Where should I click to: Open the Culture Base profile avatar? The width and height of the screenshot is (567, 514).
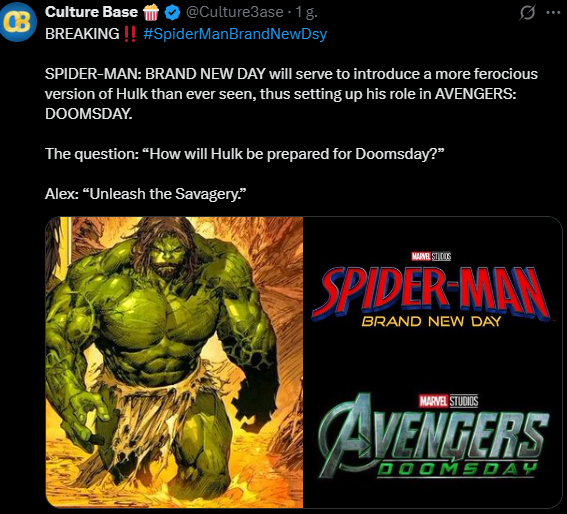[18, 21]
